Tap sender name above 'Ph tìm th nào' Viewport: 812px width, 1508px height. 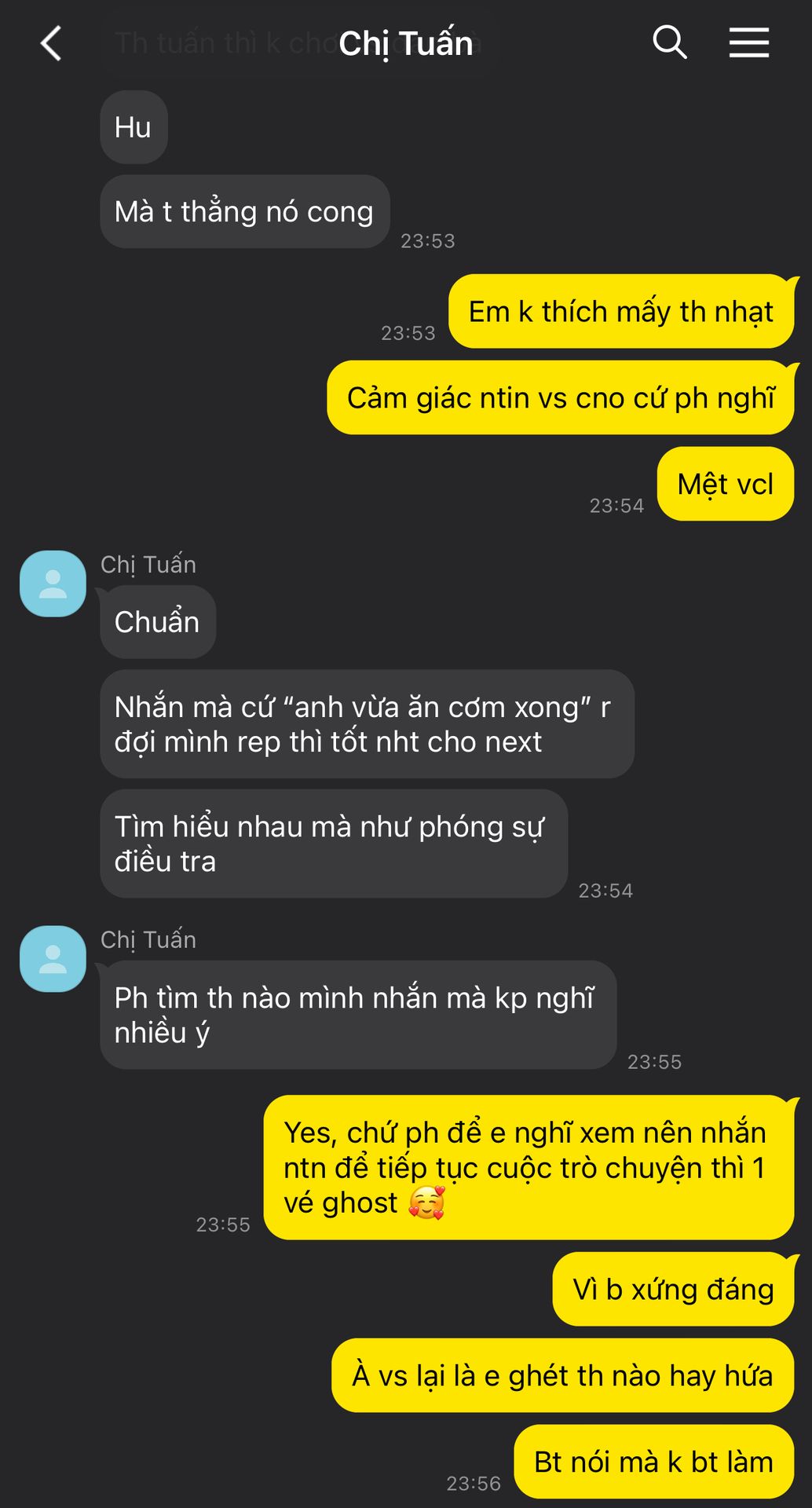point(148,940)
